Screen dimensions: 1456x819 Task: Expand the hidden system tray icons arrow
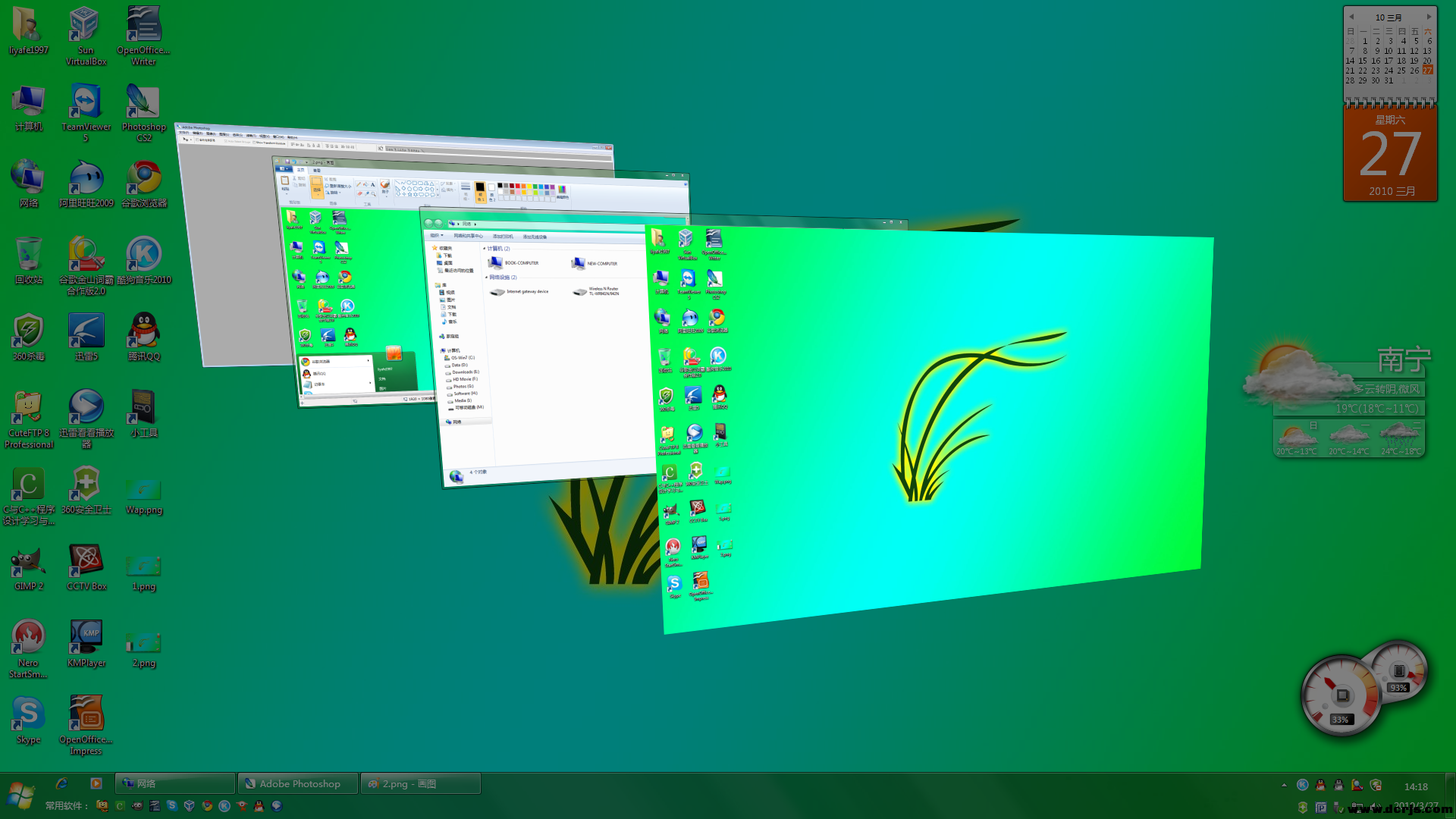pyautogui.click(x=1284, y=785)
